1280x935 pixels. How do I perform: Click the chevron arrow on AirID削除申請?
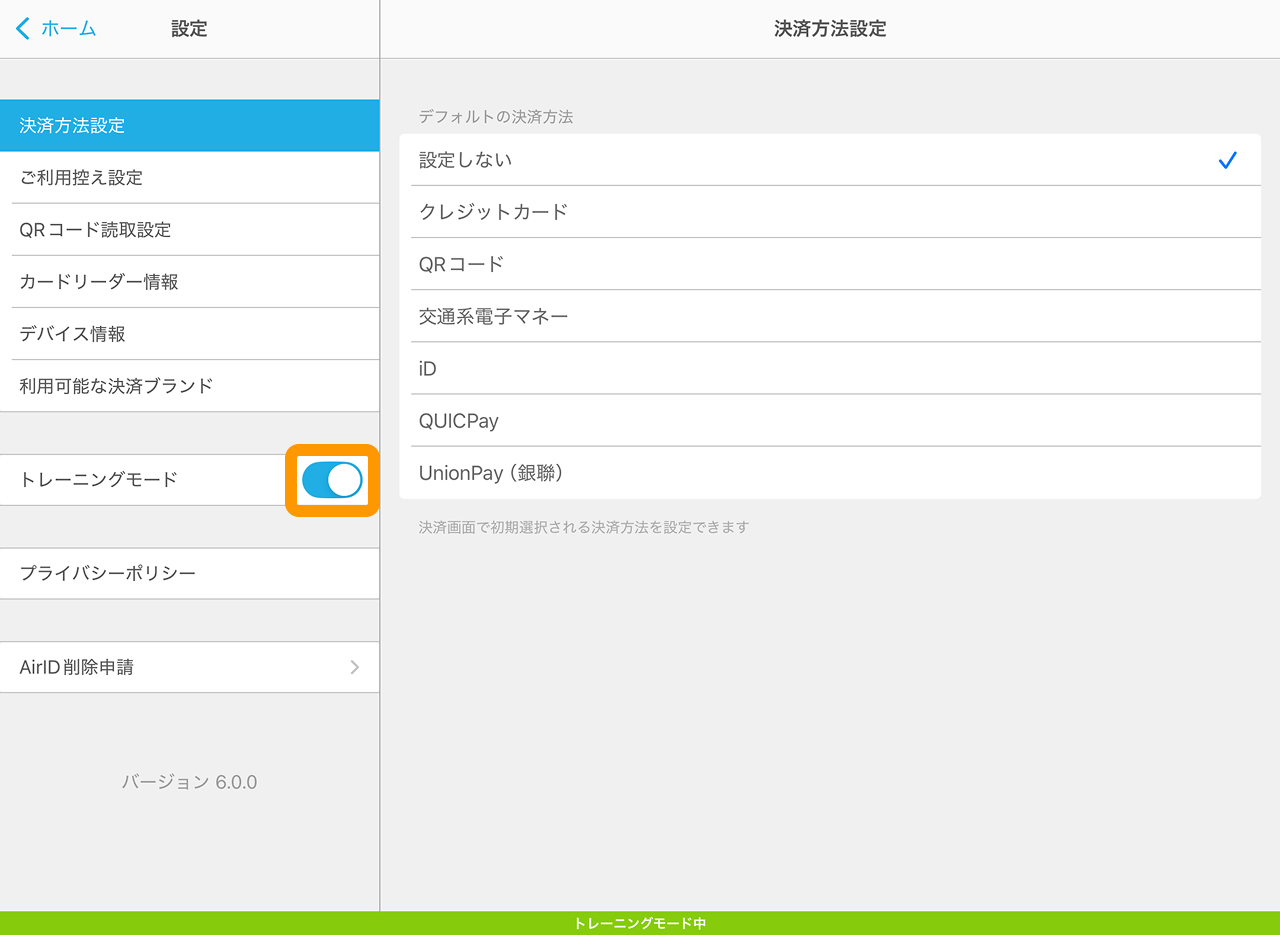(354, 667)
